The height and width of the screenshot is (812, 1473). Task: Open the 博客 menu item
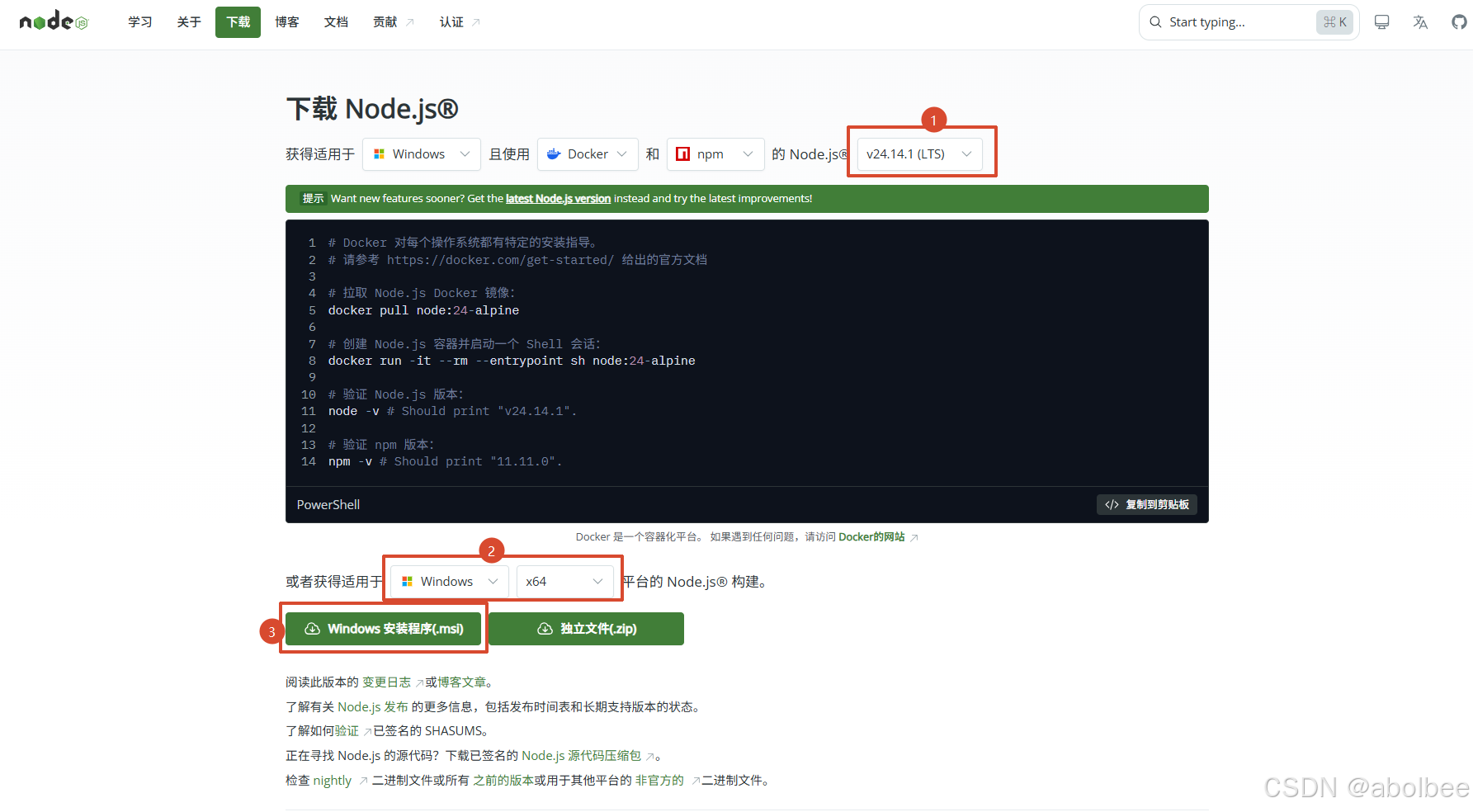(287, 22)
